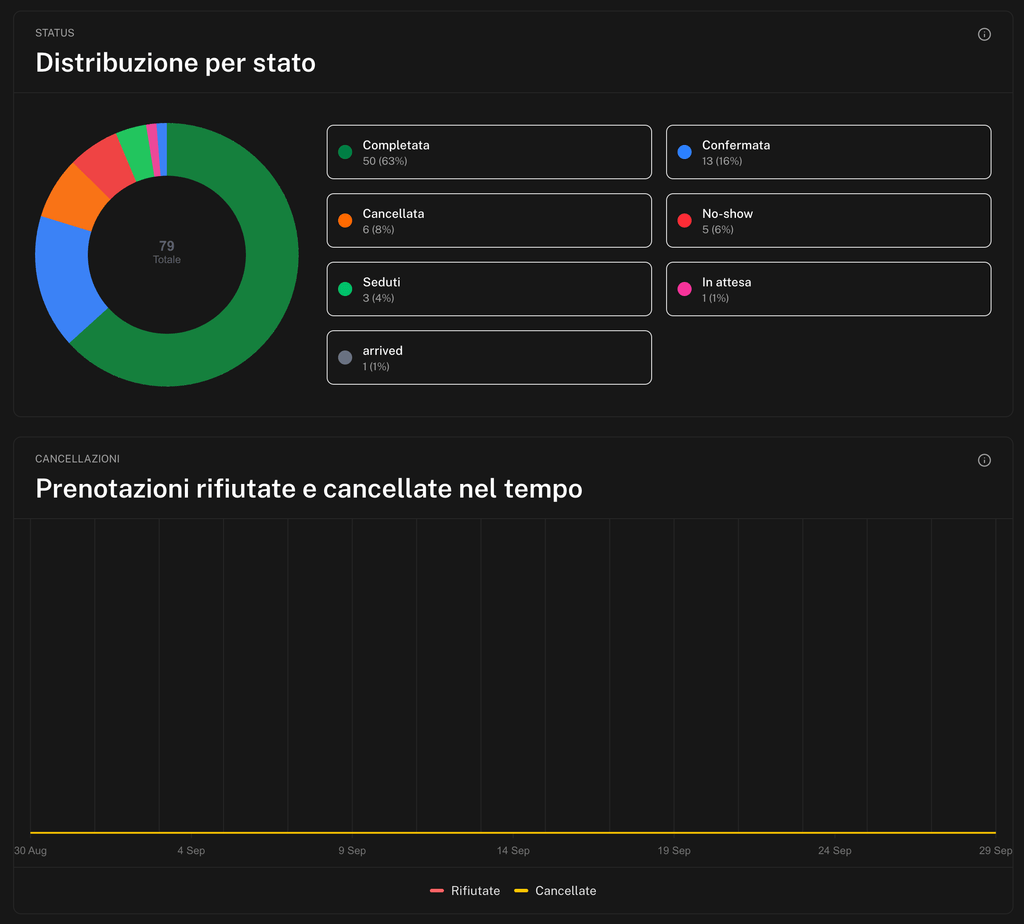Click the yellow Cancellate line in chart
1024x924 pixels.
513,833
